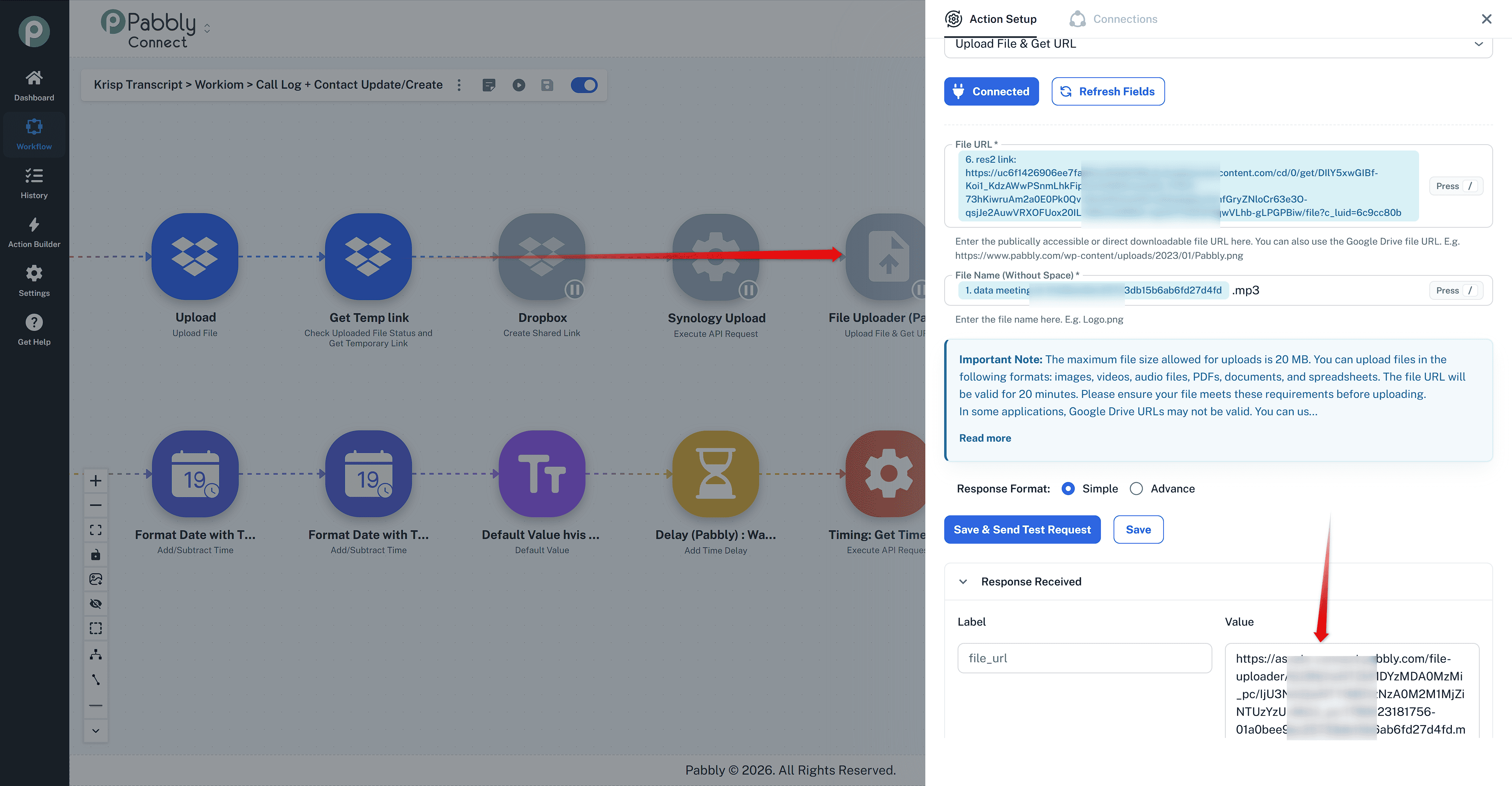Switch to the Connections tab
1512x786 pixels.
click(x=1114, y=19)
